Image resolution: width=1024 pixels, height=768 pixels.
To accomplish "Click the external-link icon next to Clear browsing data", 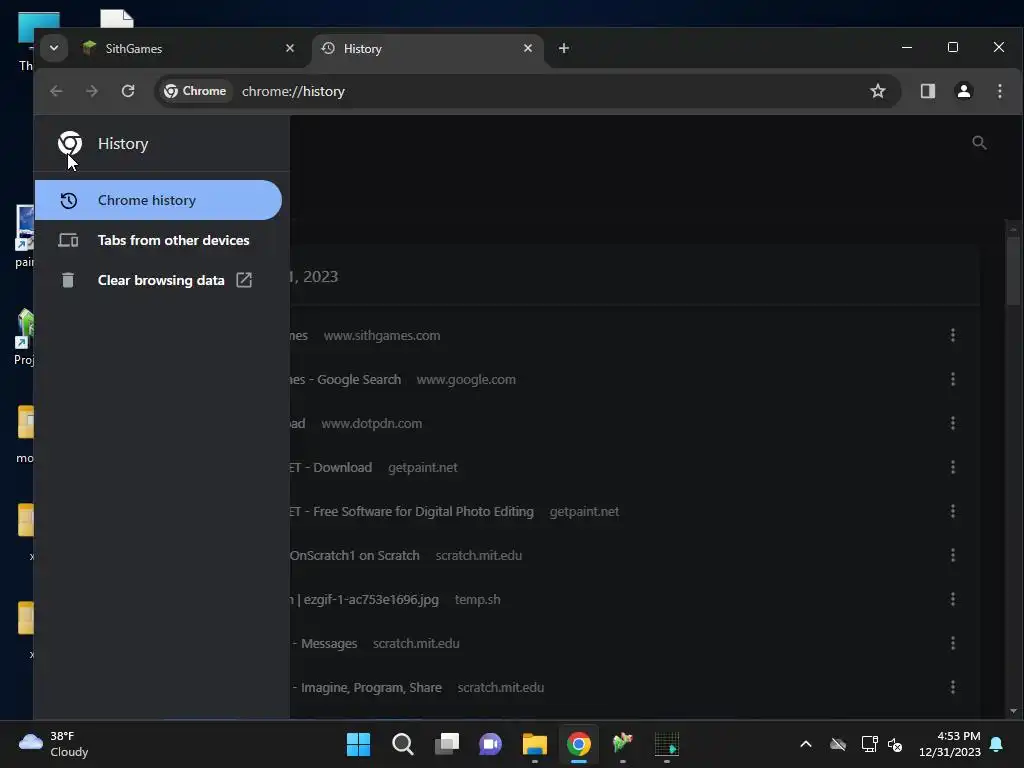I will [x=244, y=280].
